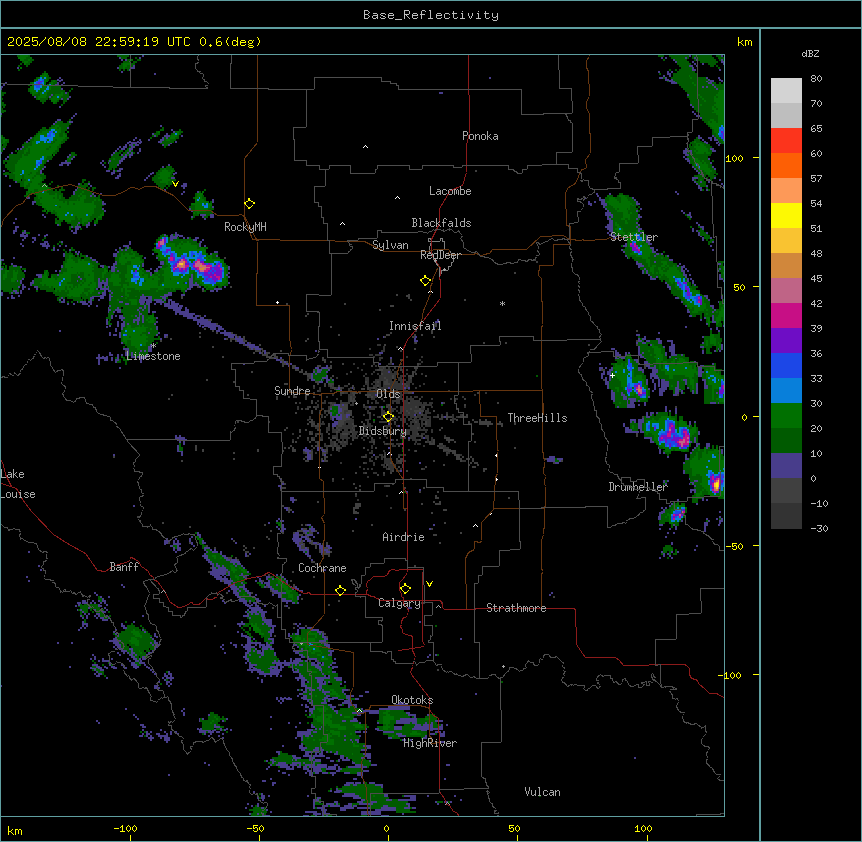The width and height of the screenshot is (862, 842).
Task: Select the Lake Louise label
Action: [18, 484]
